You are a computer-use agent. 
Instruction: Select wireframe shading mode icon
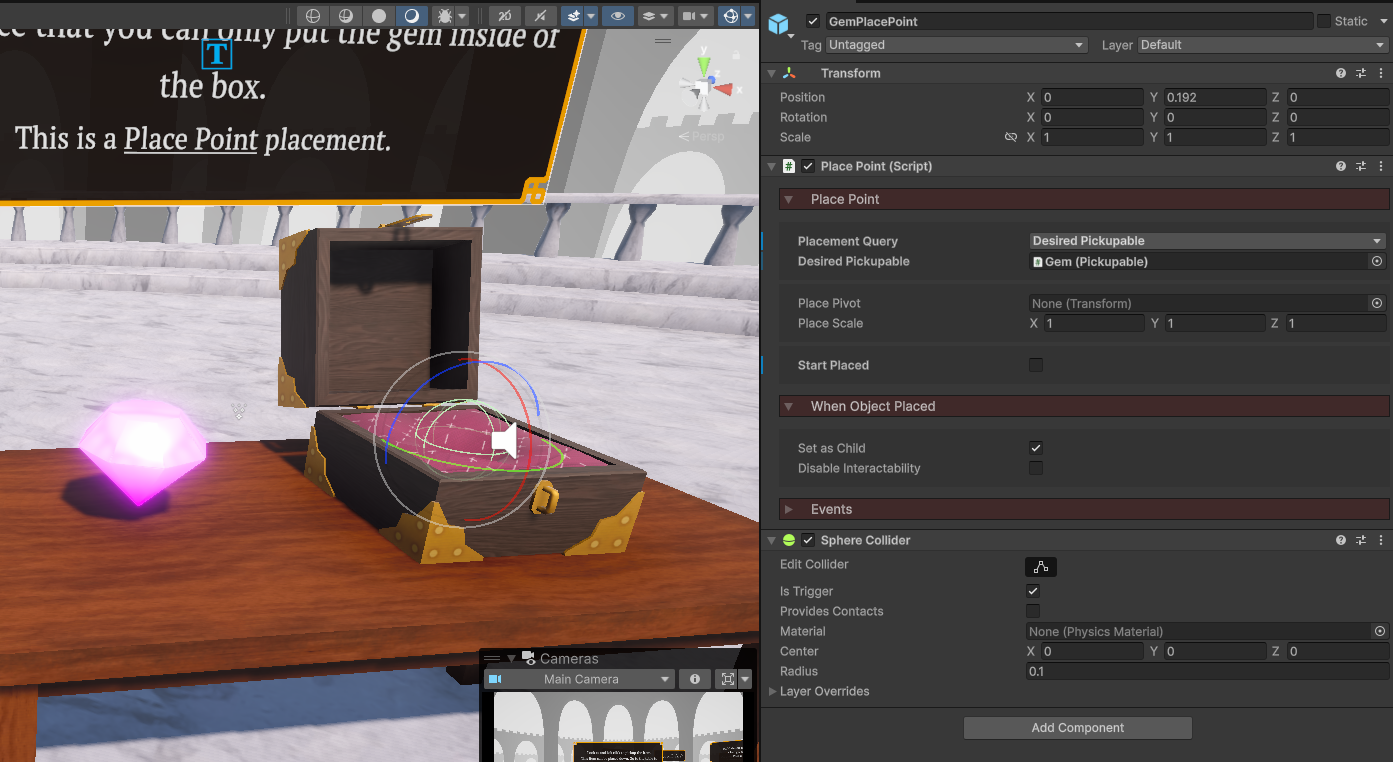(313, 16)
